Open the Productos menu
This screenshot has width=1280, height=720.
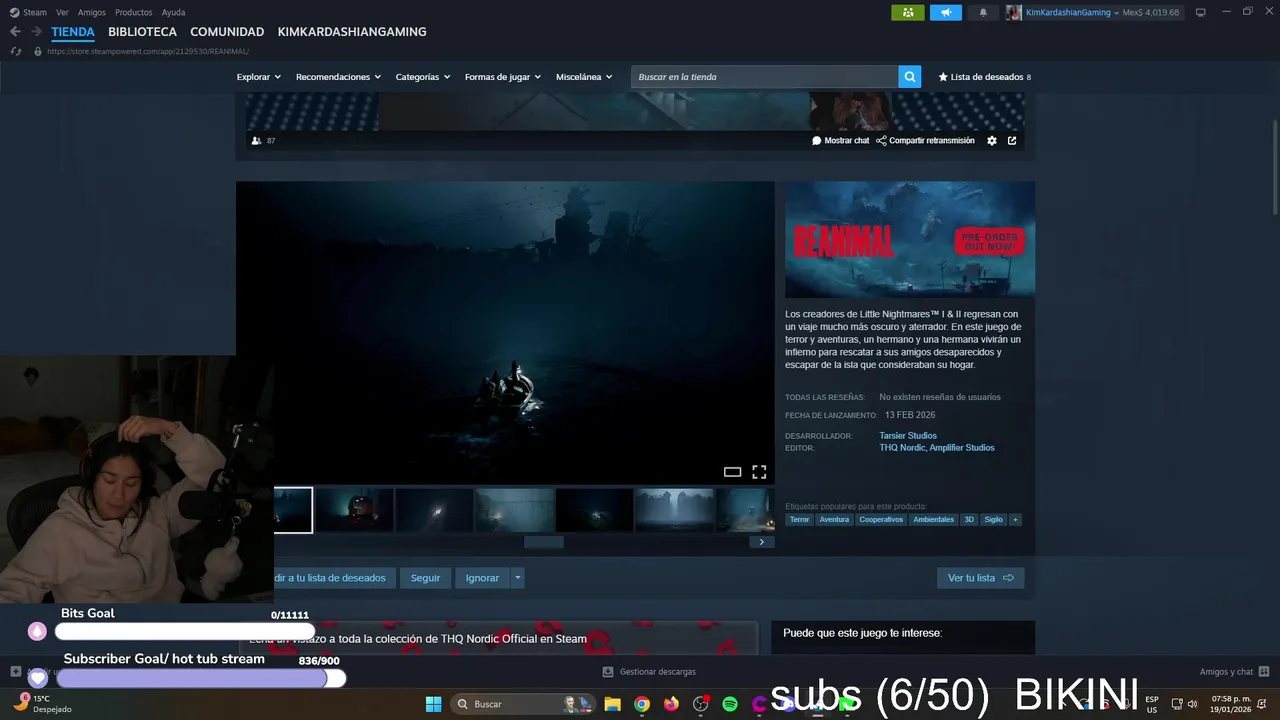coord(134,12)
